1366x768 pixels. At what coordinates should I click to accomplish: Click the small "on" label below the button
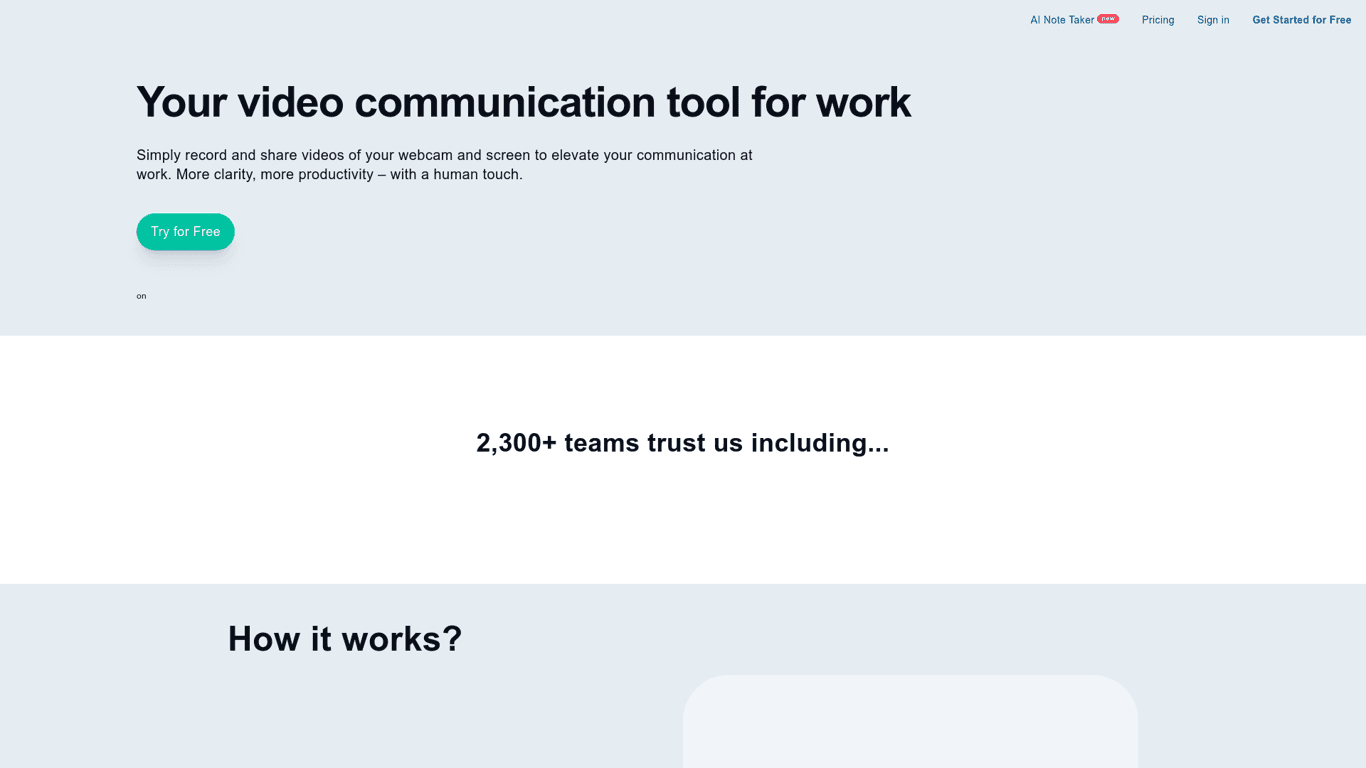point(141,296)
